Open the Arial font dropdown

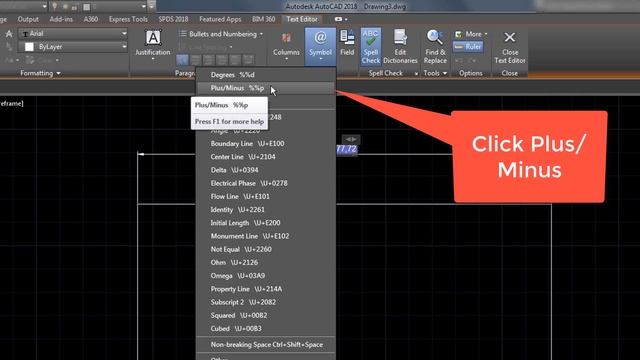tap(124, 33)
